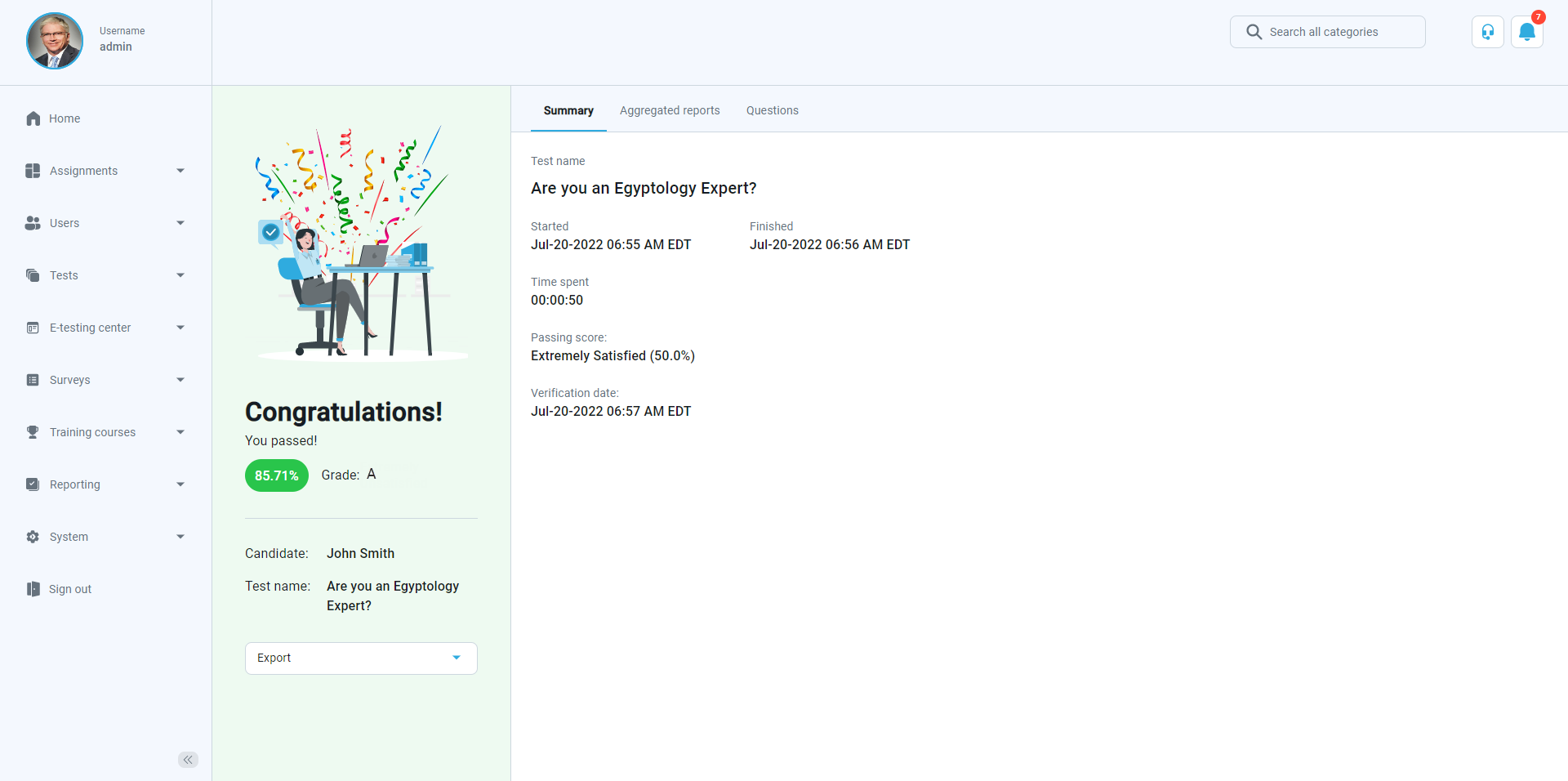Expand the Tests submenu arrow

click(180, 275)
